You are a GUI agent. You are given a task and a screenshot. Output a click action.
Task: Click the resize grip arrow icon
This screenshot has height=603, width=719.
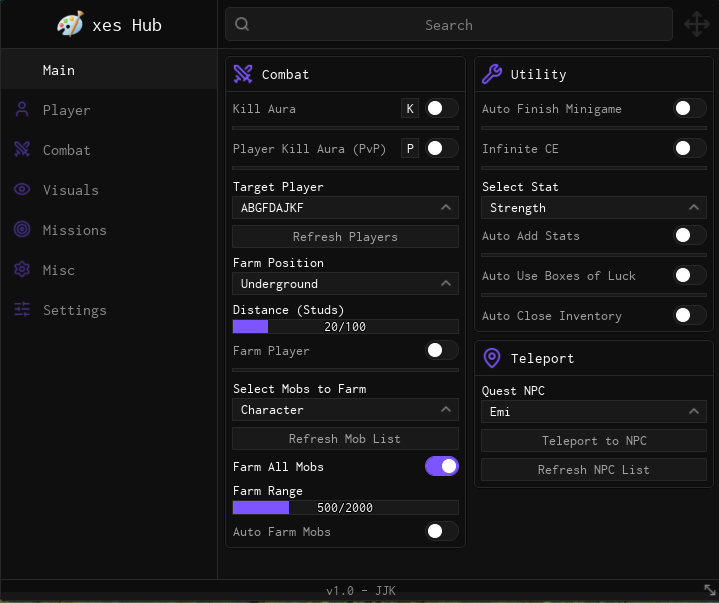point(710,590)
